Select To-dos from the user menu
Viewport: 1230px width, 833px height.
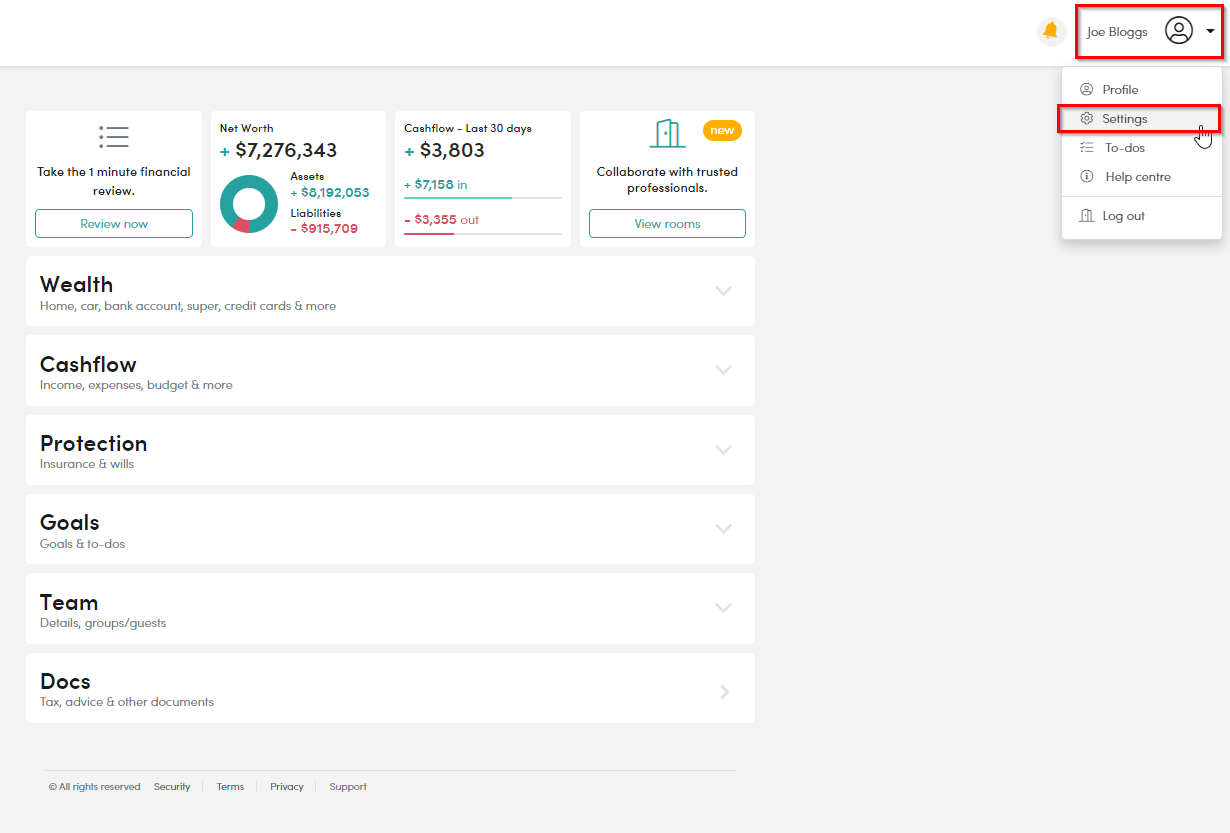click(1124, 148)
